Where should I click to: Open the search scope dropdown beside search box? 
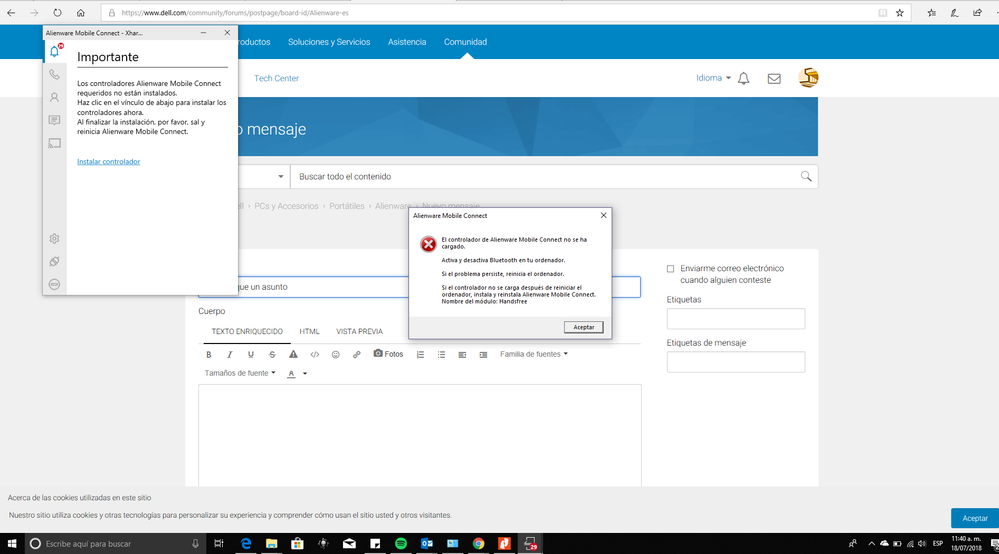280,176
